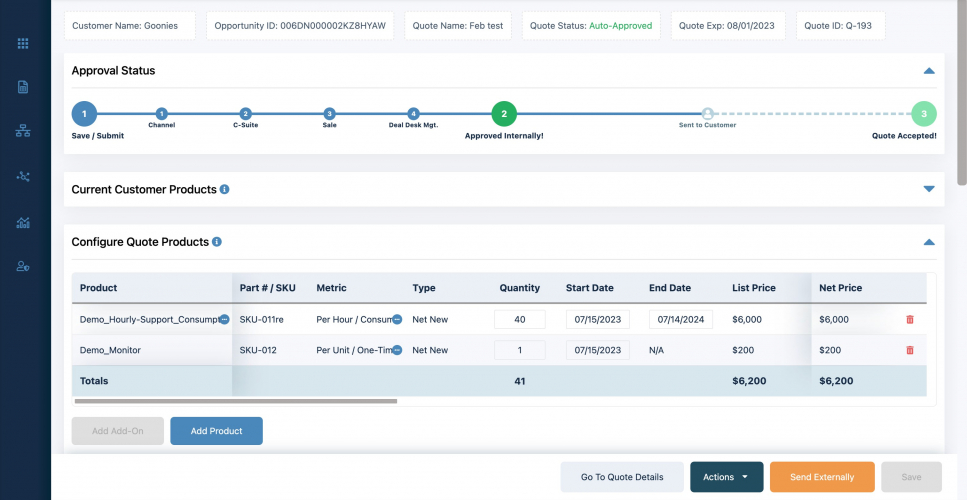This screenshot has height=500, width=967.
Task: Click the Demo_Monitor product name
Action: (110, 350)
